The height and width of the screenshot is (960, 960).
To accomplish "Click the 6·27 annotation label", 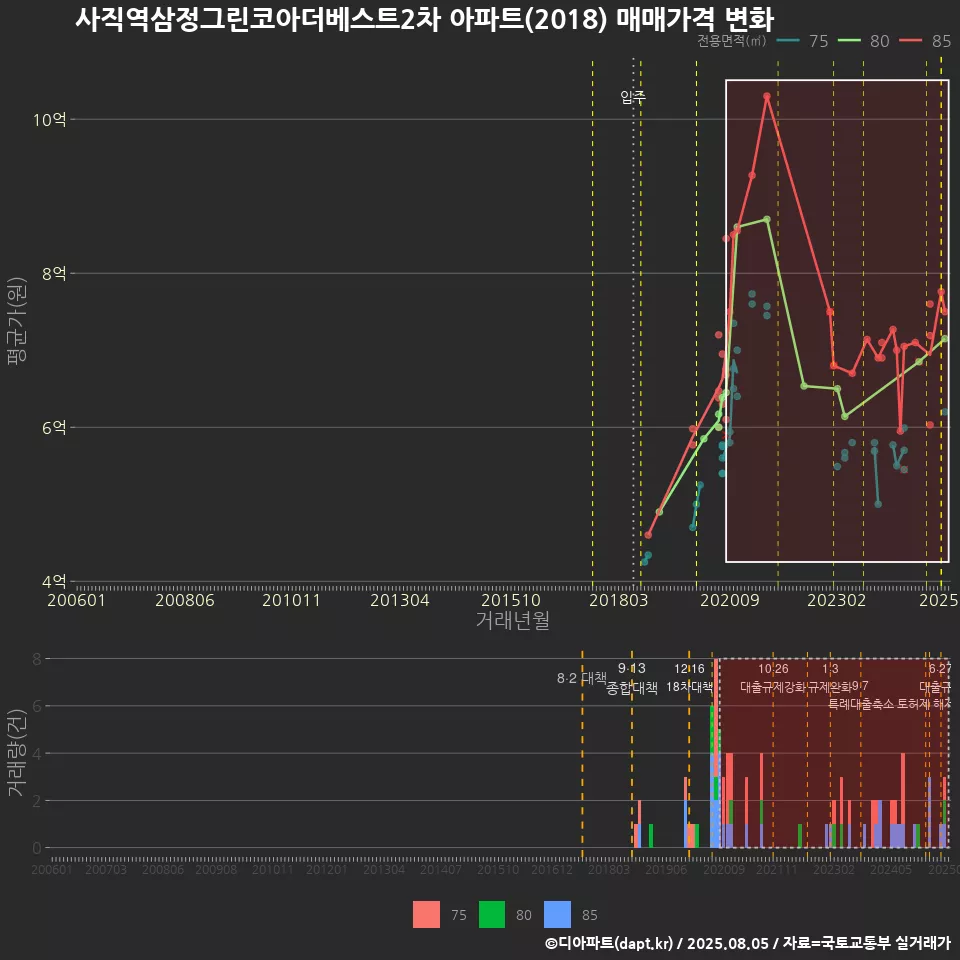I will [x=940, y=669].
